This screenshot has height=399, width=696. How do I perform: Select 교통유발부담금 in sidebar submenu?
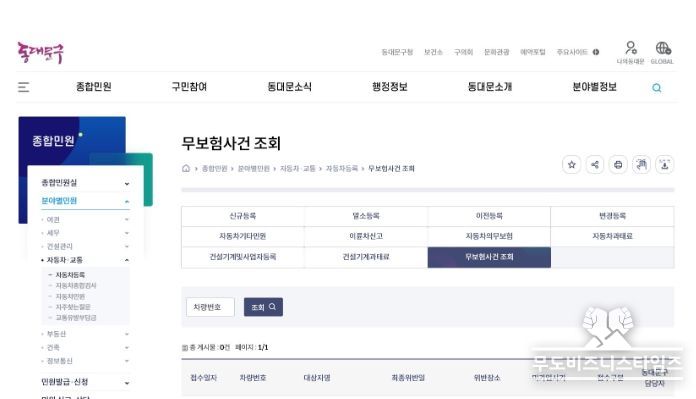(75, 318)
